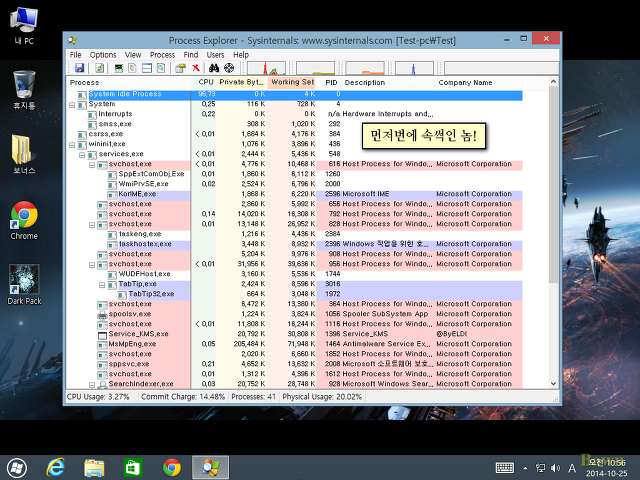Collapse the svchost.exe PID 956 node
Screen dimensions: 640x480
(92, 265)
